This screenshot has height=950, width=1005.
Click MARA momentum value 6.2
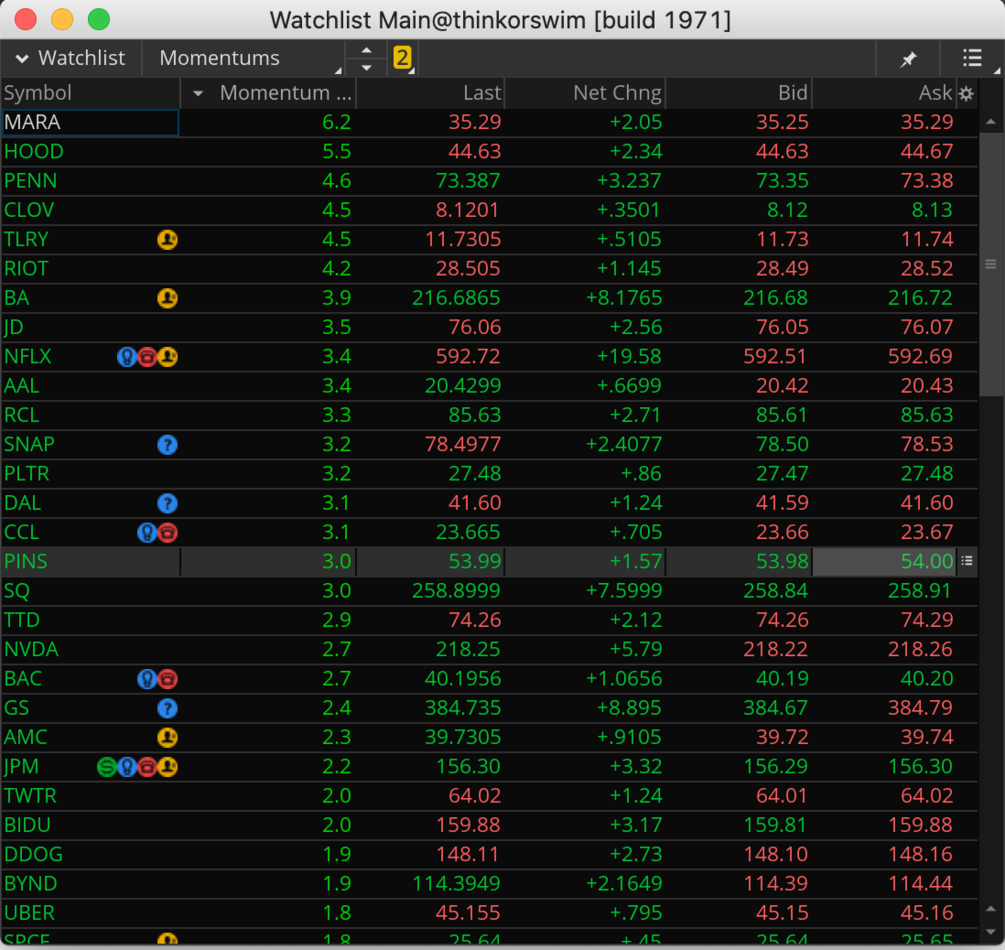336,122
